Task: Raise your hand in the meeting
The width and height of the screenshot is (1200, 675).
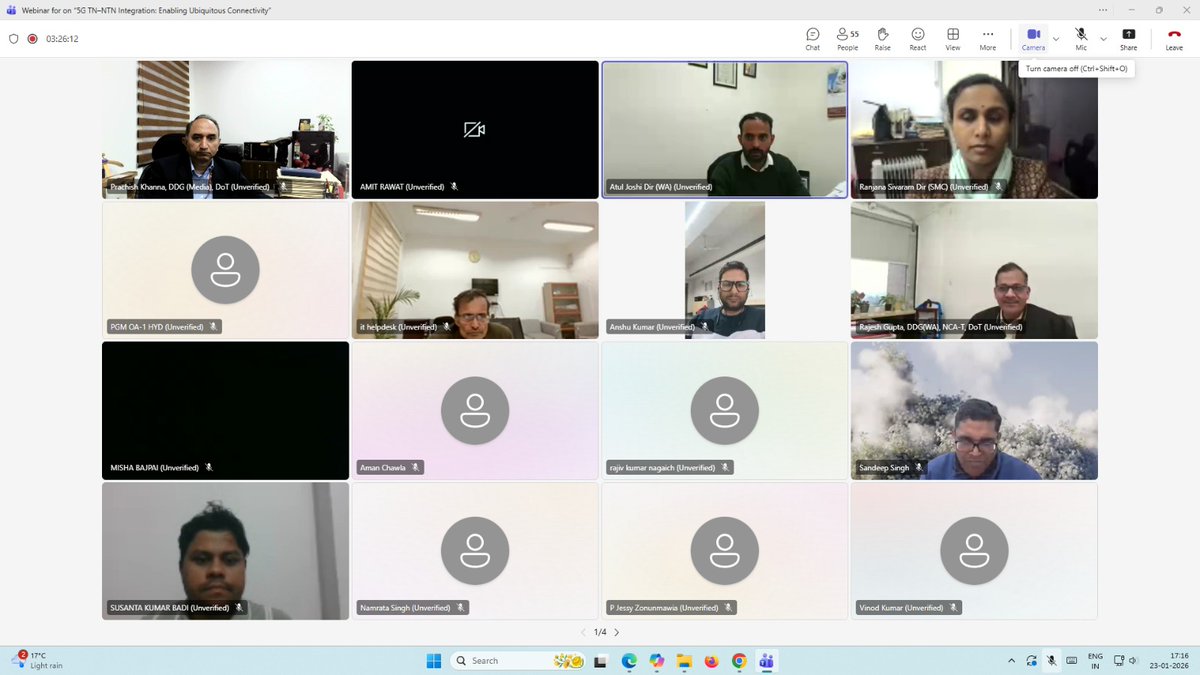Action: 882,38
